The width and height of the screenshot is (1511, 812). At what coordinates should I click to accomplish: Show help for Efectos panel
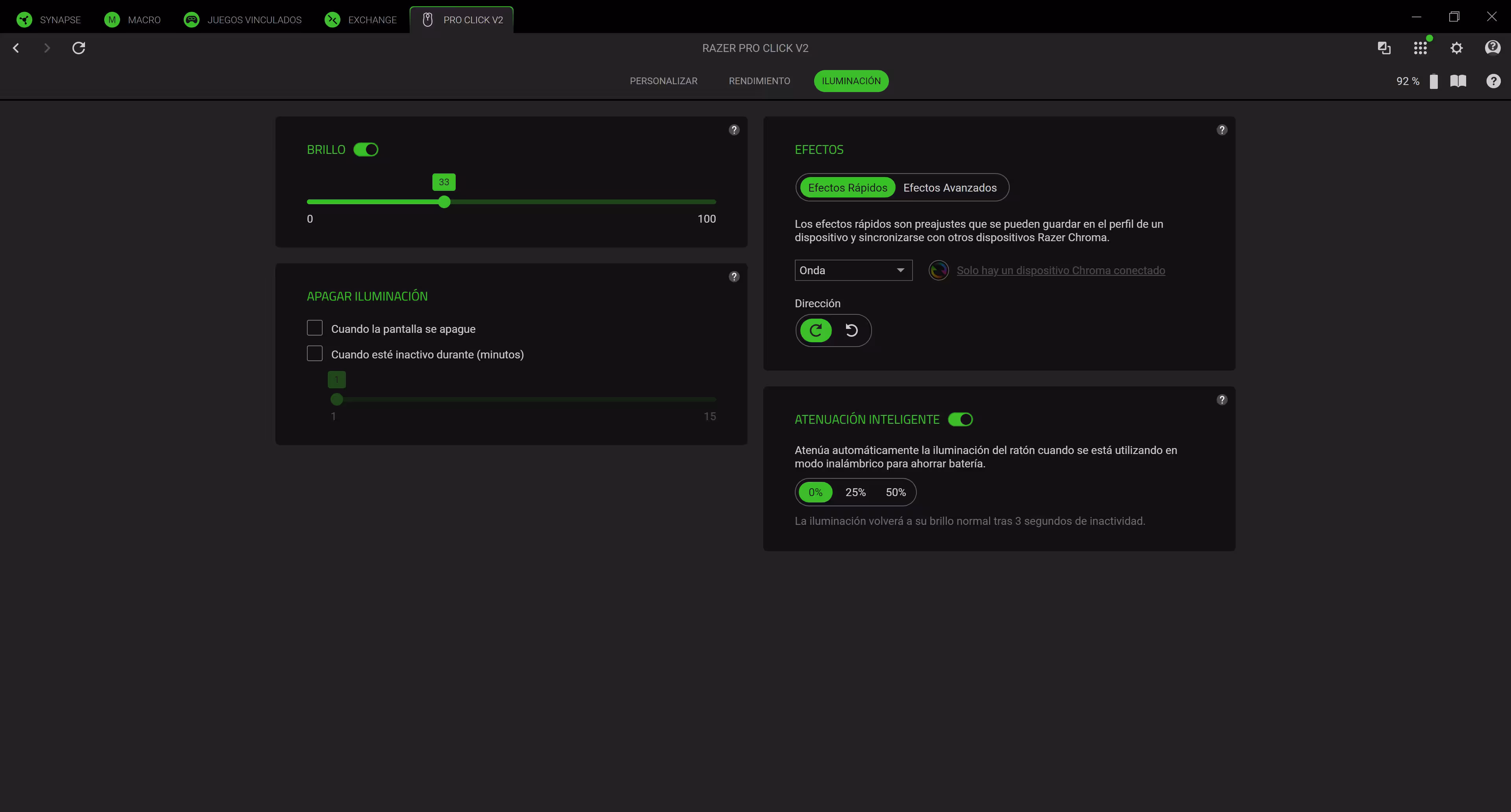[x=1222, y=130]
